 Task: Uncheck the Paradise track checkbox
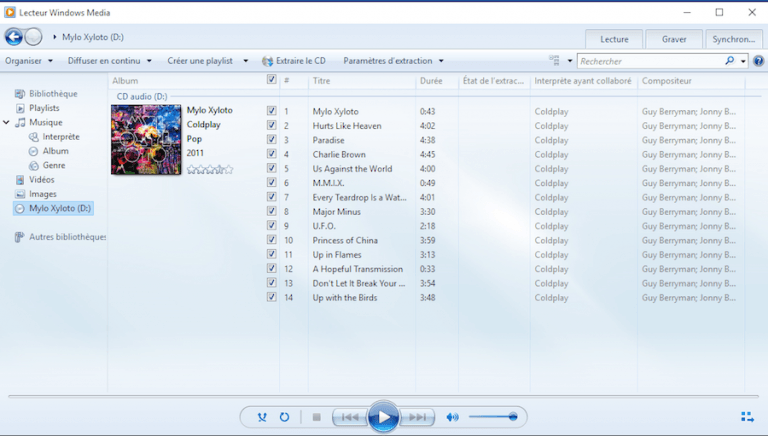point(271,139)
